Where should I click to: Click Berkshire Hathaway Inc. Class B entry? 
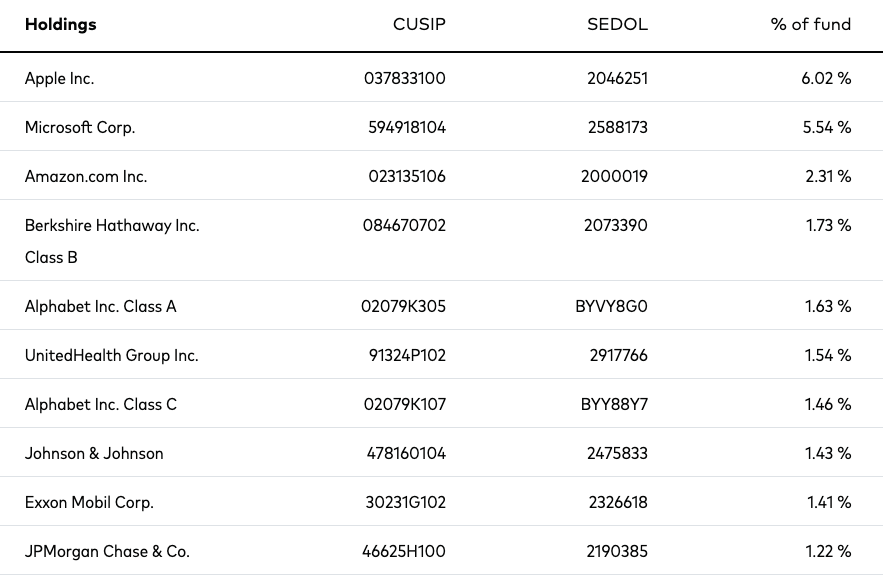pyautogui.click(x=112, y=241)
